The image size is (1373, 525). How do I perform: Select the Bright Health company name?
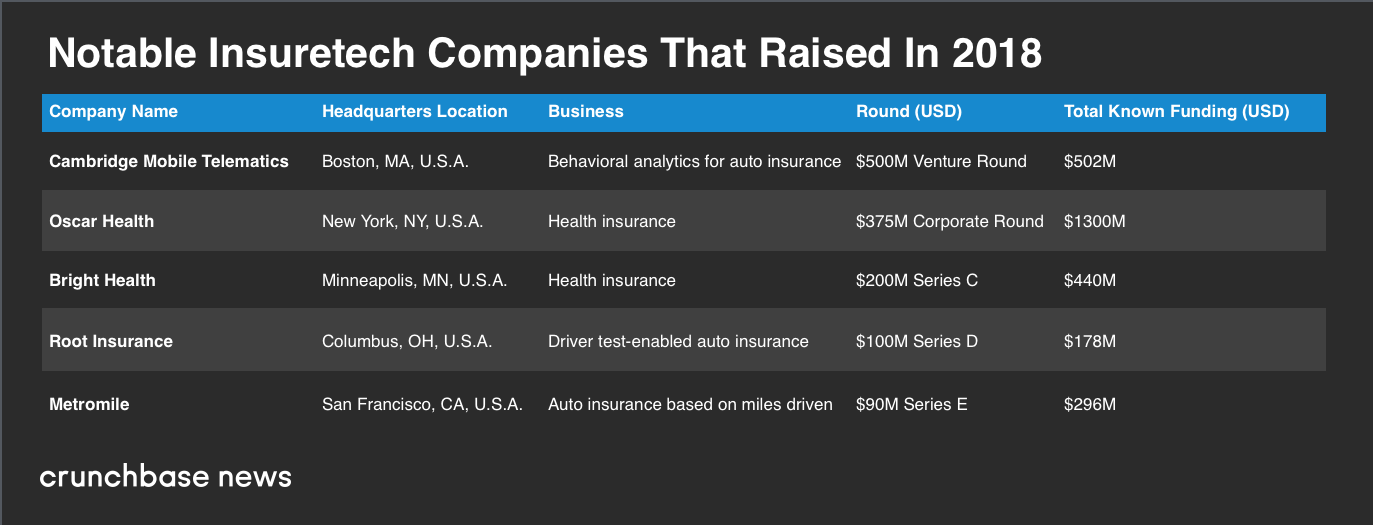102,281
